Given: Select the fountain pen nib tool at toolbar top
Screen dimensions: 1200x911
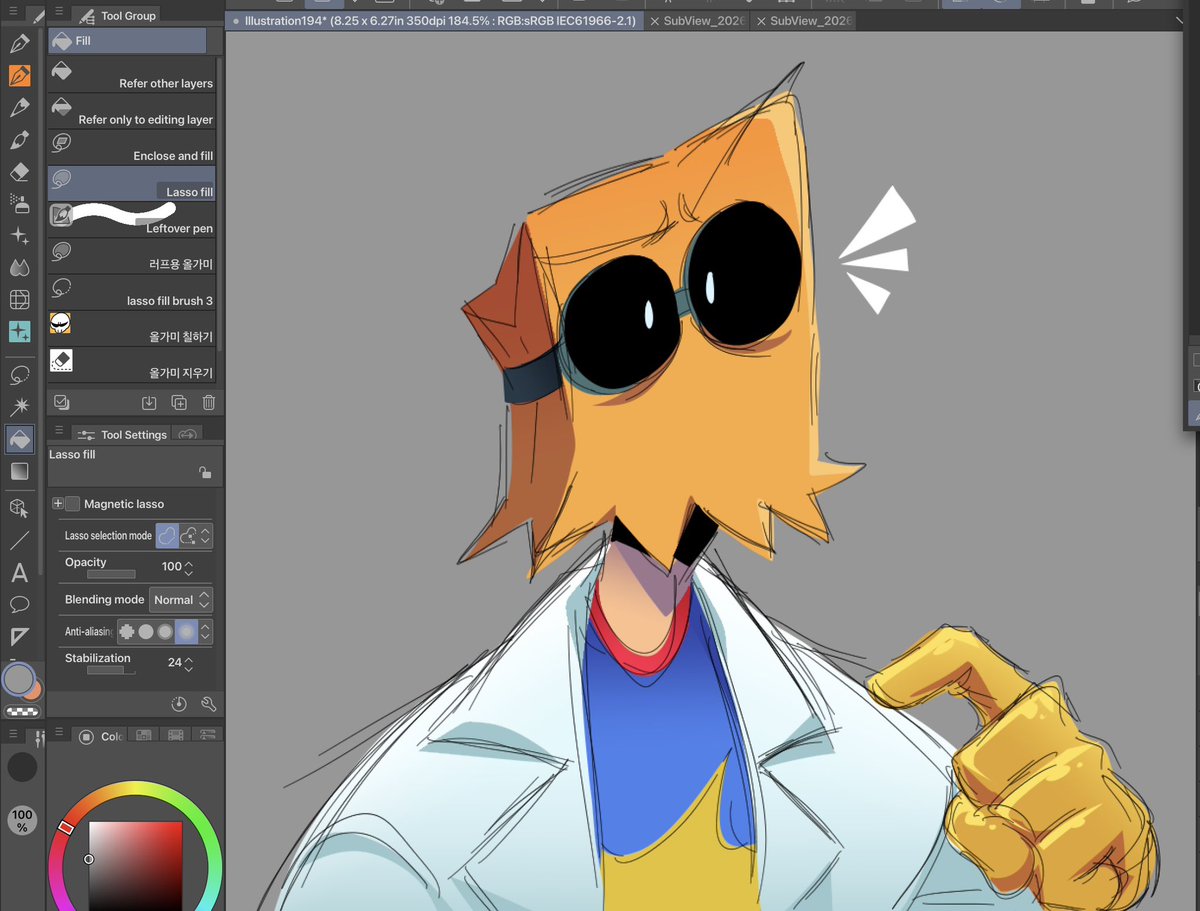Looking at the screenshot, I should coord(19,44).
